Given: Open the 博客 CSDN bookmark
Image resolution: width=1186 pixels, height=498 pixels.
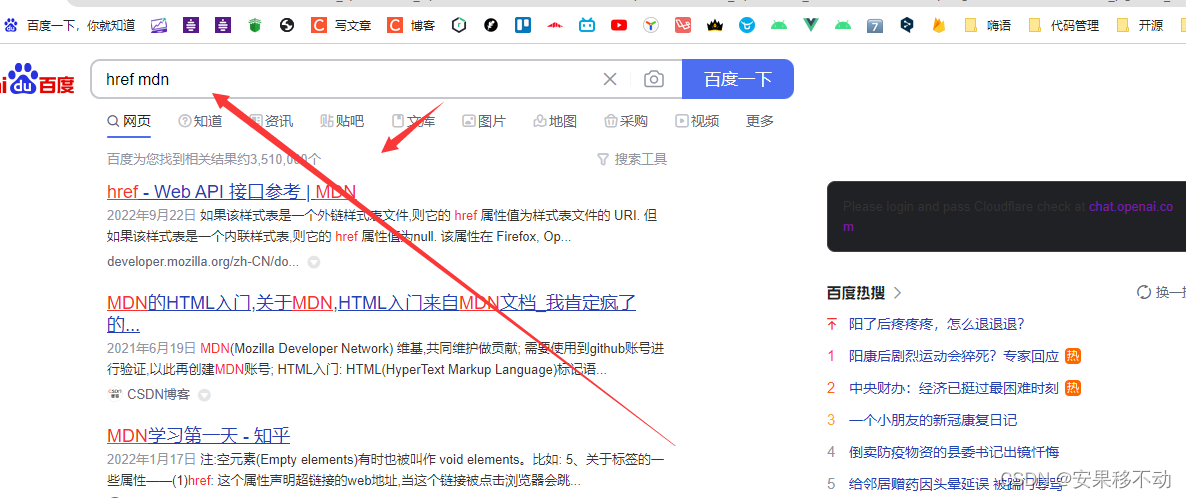Looking at the screenshot, I should [412, 25].
